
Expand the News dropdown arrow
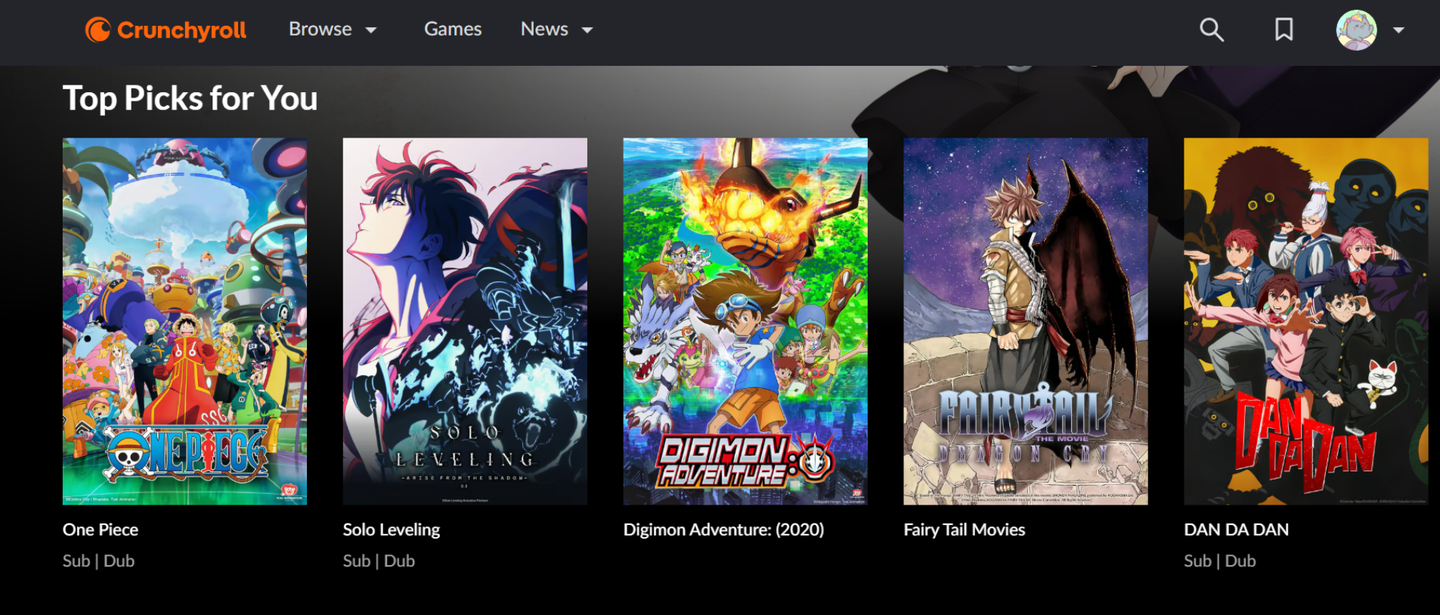(x=587, y=30)
